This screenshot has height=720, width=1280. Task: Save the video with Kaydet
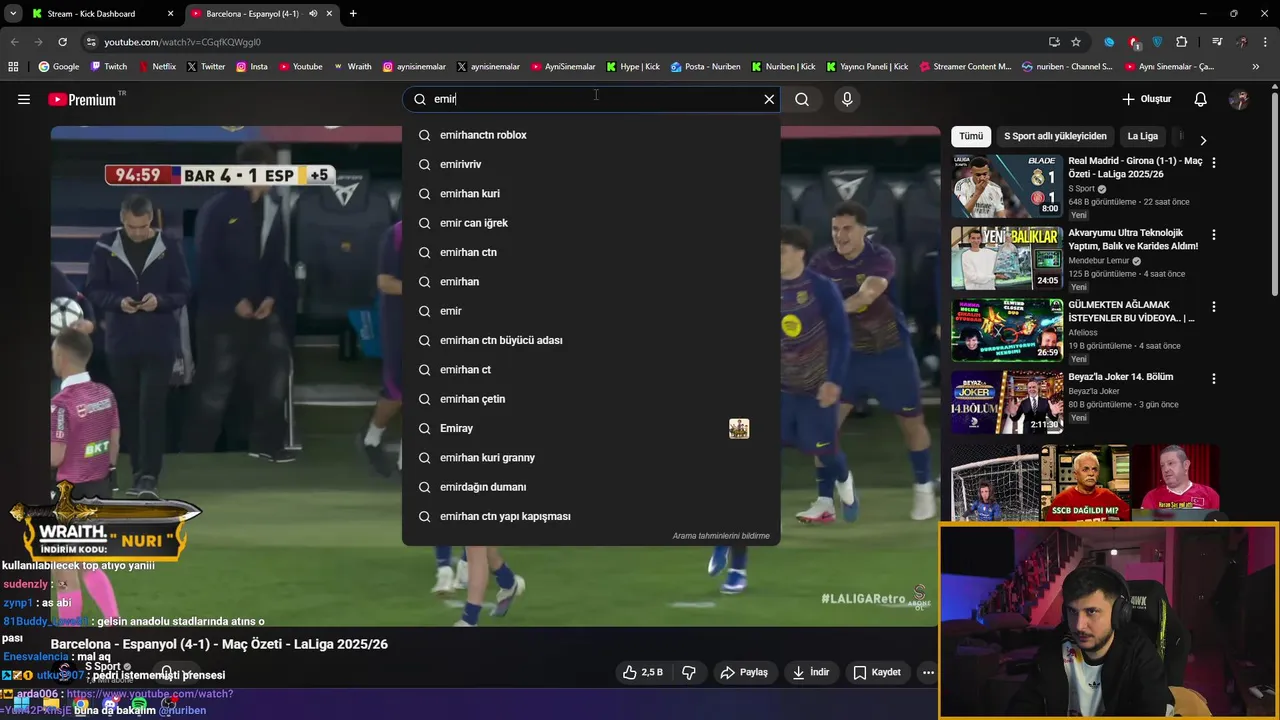(877, 672)
